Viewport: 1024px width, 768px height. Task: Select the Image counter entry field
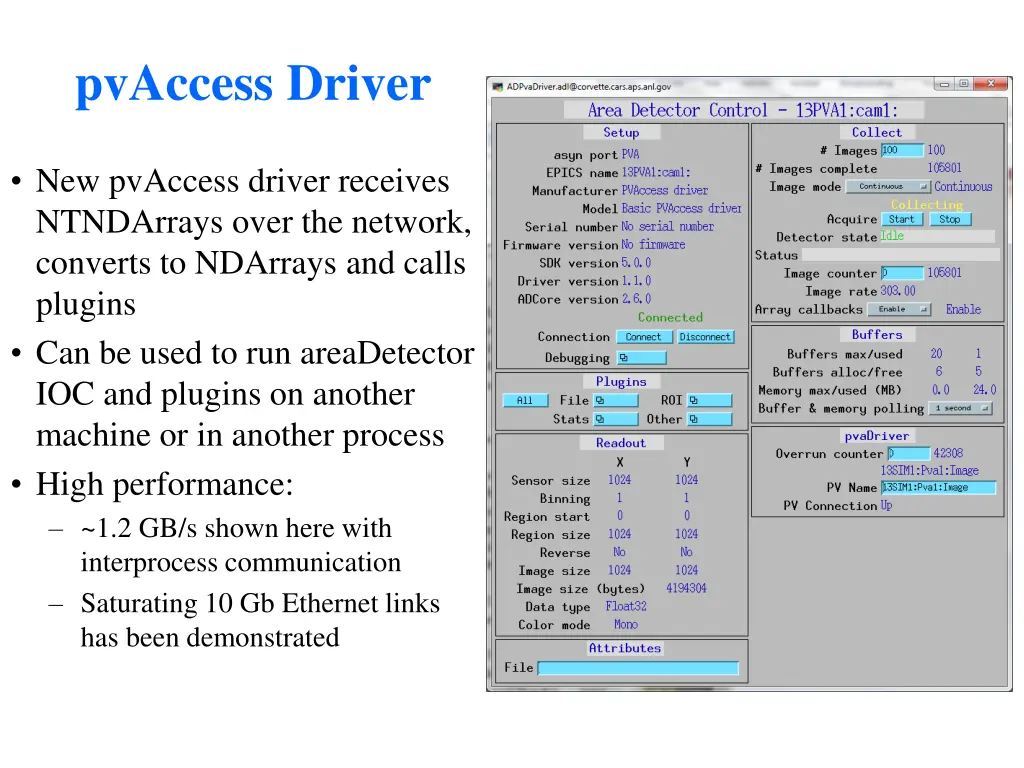(x=901, y=272)
